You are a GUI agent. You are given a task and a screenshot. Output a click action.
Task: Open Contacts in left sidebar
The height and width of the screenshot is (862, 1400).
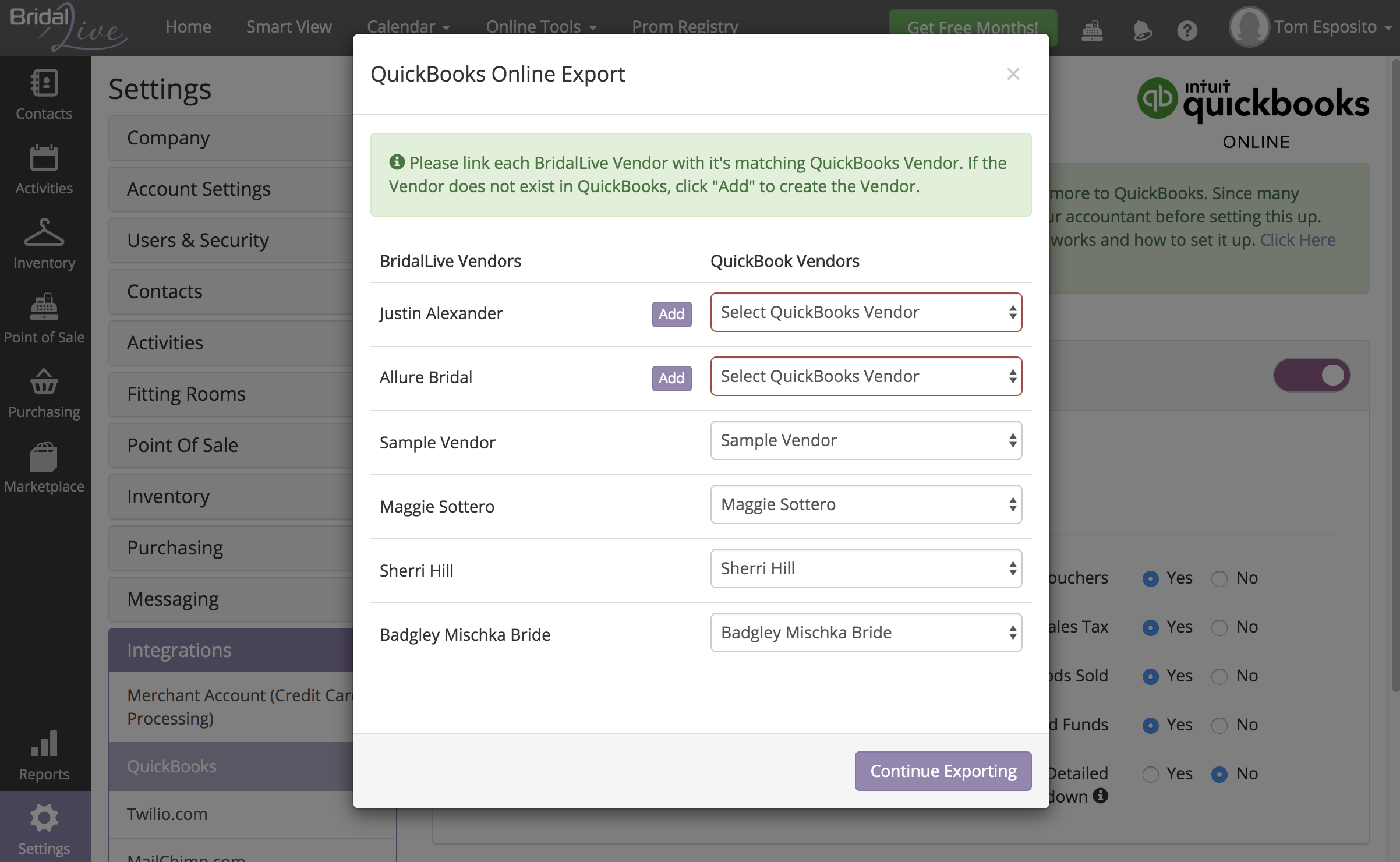point(44,94)
